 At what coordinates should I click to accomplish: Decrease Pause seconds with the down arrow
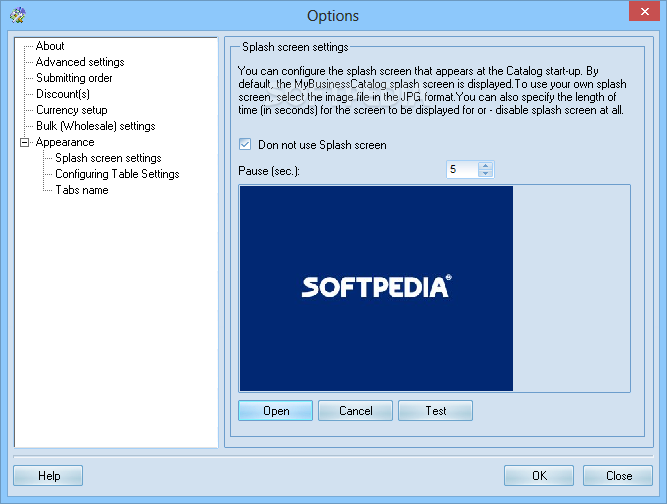485,173
